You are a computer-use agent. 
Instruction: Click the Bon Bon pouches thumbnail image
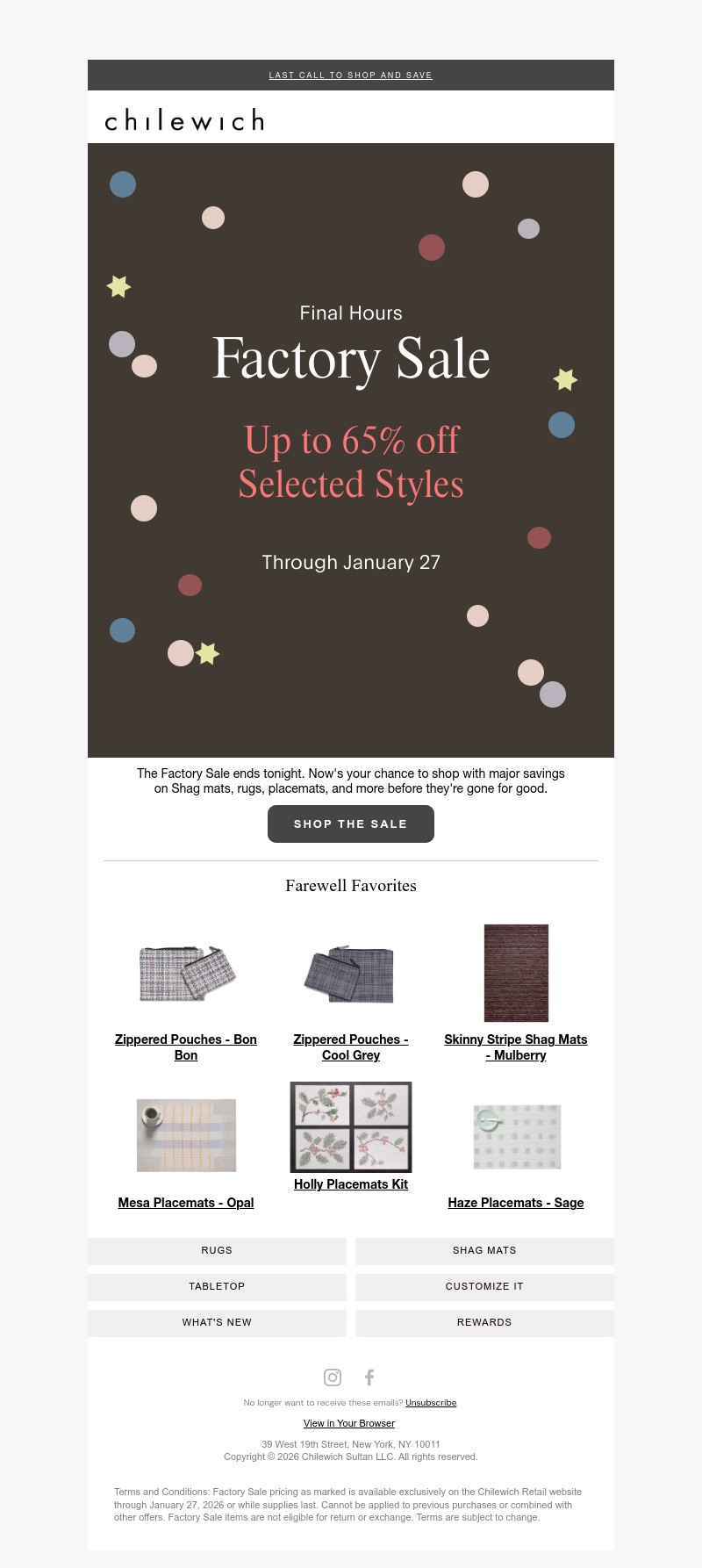tap(185, 973)
